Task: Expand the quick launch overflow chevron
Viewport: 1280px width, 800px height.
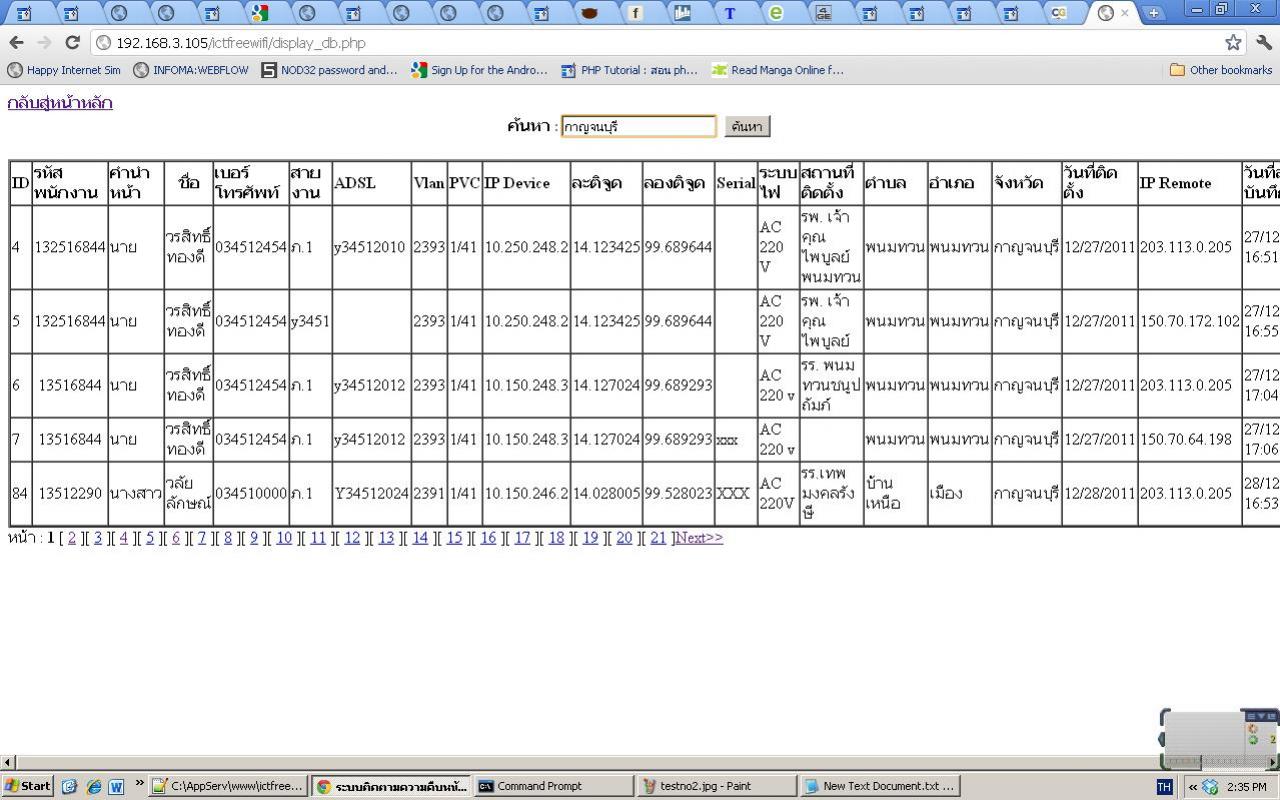Action: 139,783
